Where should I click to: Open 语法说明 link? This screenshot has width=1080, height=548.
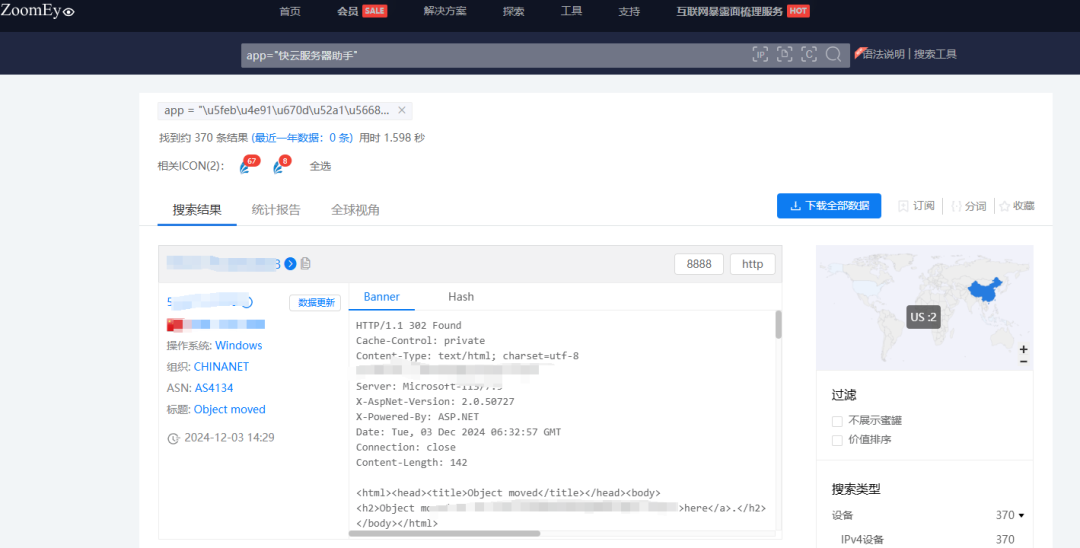click(884, 54)
